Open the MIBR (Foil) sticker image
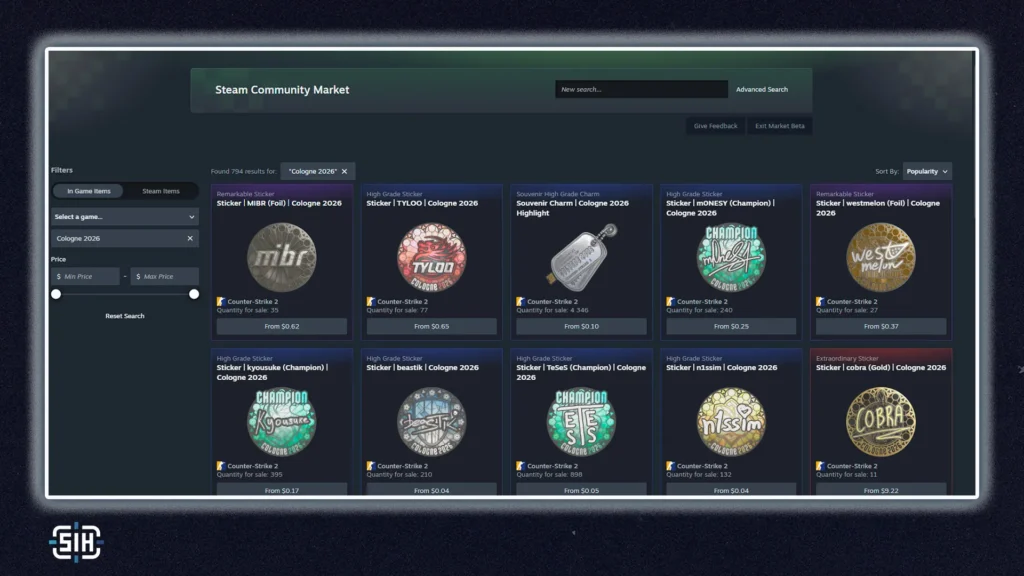 tap(281, 257)
